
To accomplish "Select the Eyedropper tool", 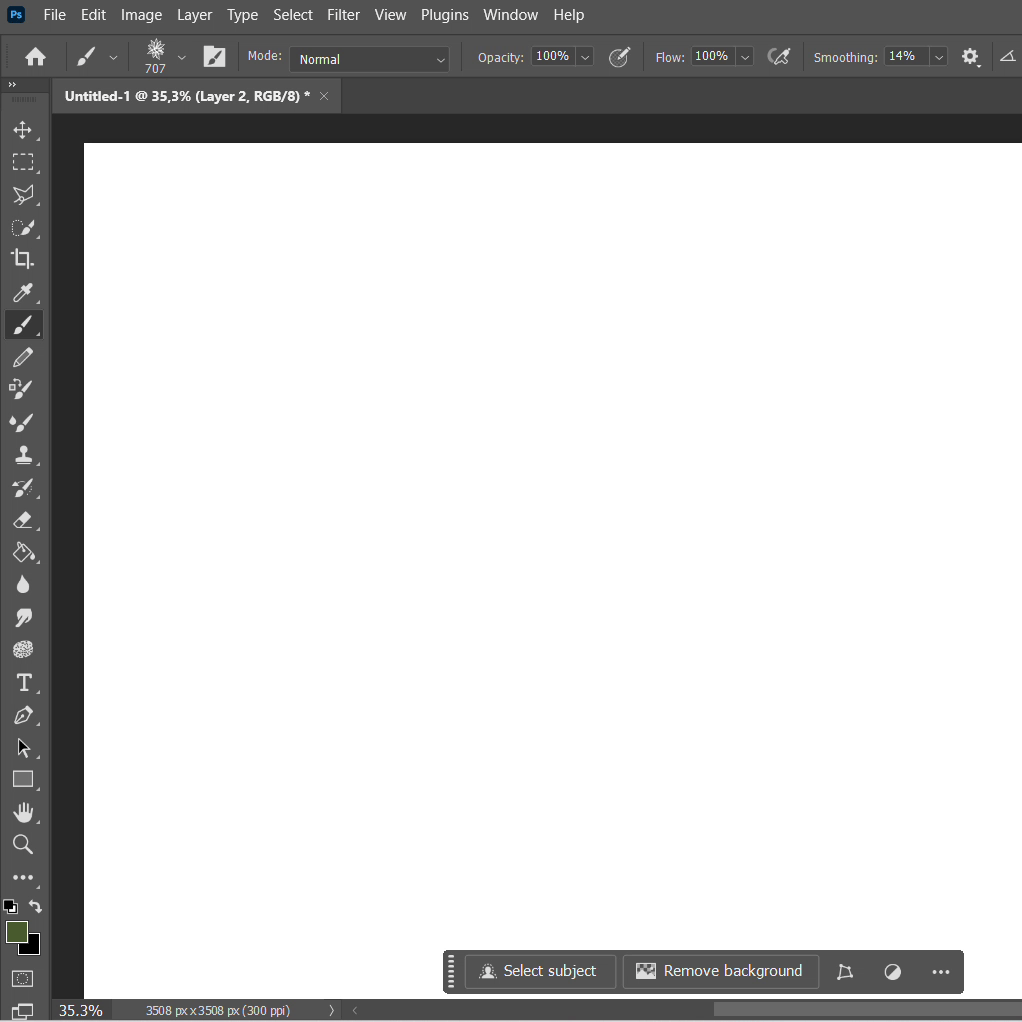I will pyautogui.click(x=24, y=293).
